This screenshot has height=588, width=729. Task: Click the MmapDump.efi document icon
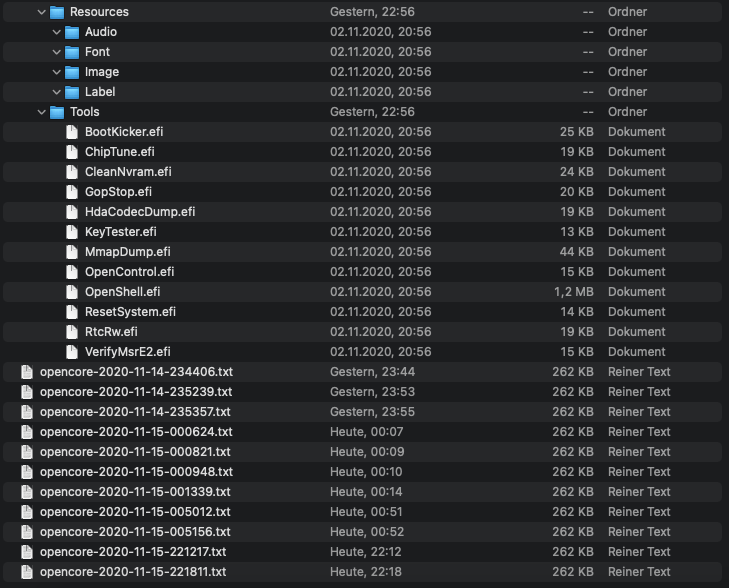(72, 252)
